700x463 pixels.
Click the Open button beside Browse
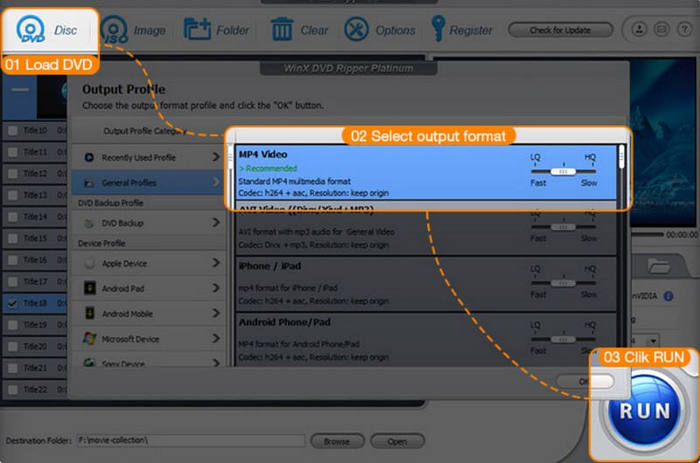397,441
